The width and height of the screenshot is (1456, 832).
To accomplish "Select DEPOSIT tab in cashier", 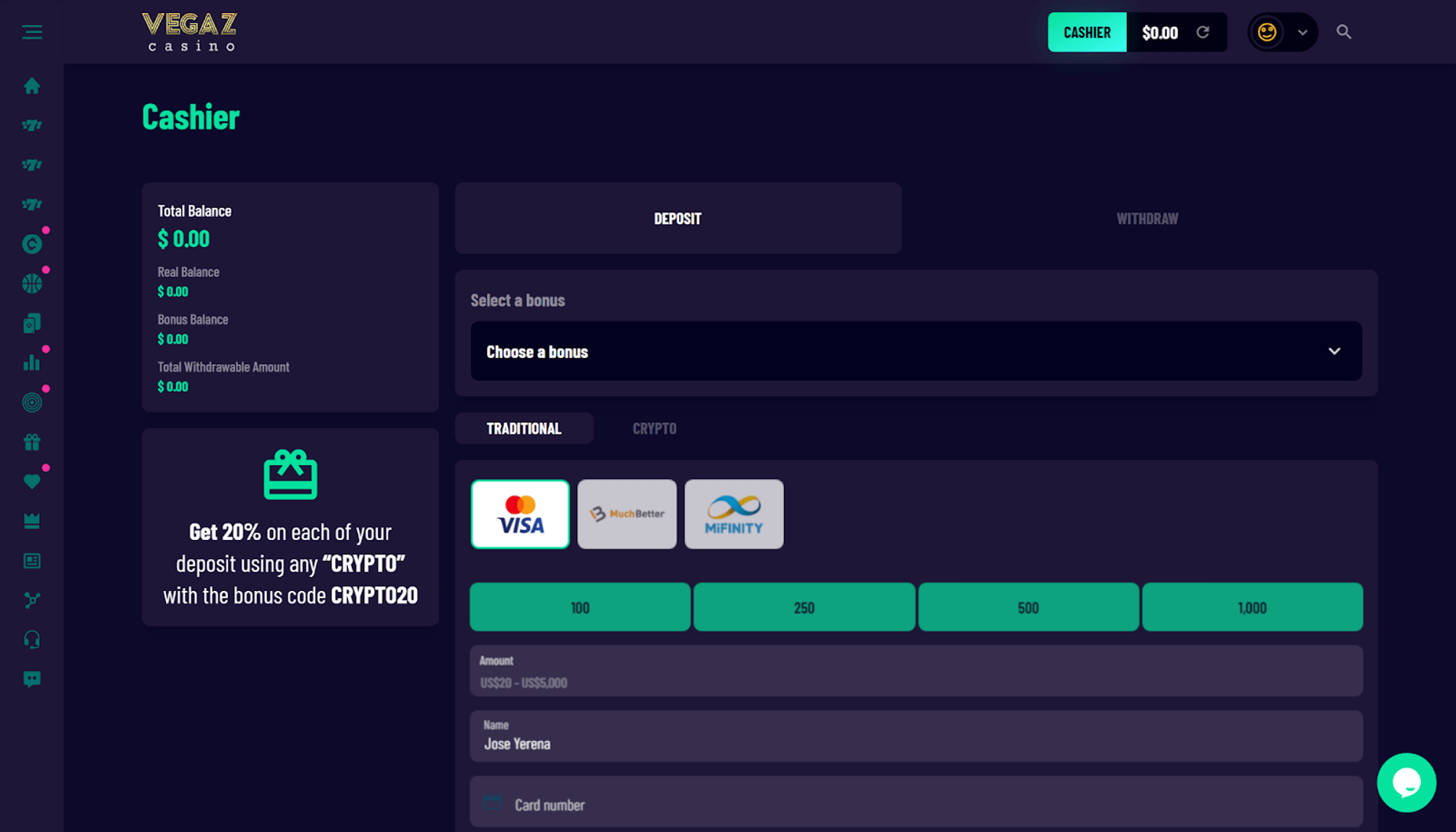I will 677,217.
